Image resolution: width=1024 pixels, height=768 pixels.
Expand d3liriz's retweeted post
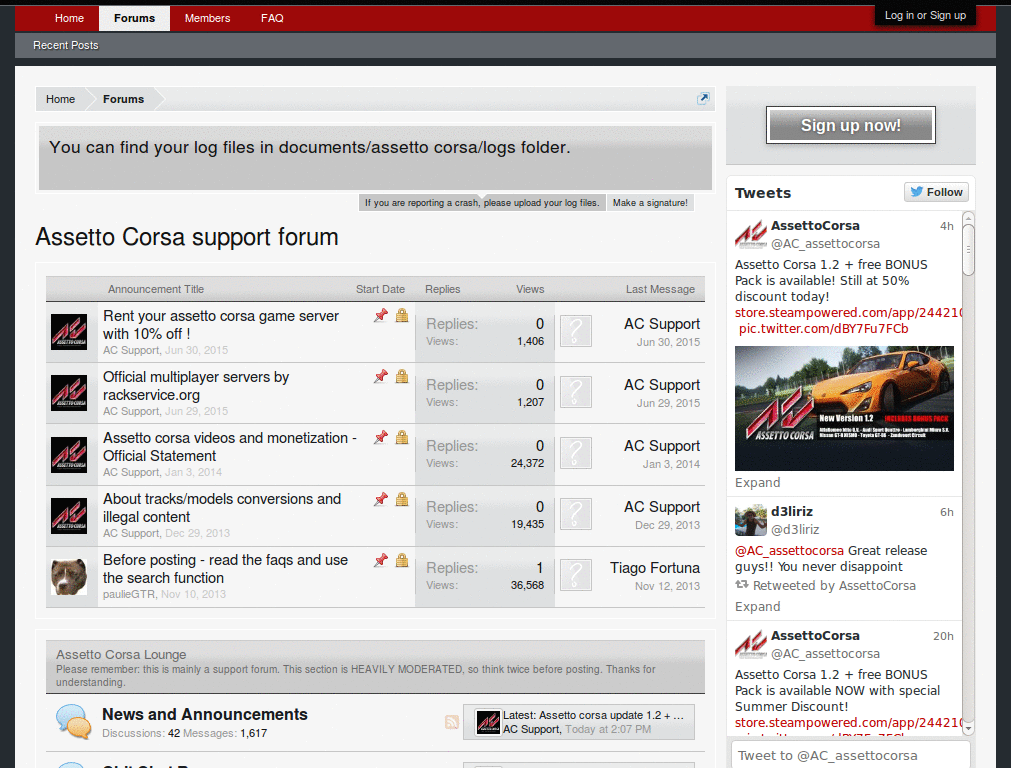757,607
